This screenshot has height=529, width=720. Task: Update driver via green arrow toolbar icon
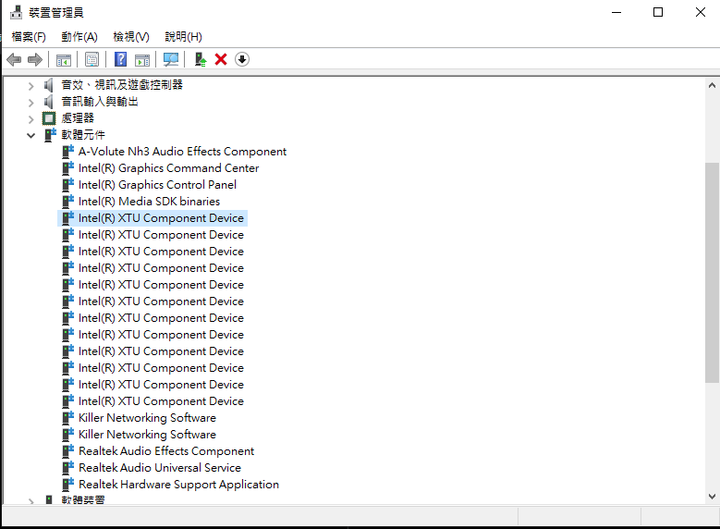pyautogui.click(x=200, y=59)
